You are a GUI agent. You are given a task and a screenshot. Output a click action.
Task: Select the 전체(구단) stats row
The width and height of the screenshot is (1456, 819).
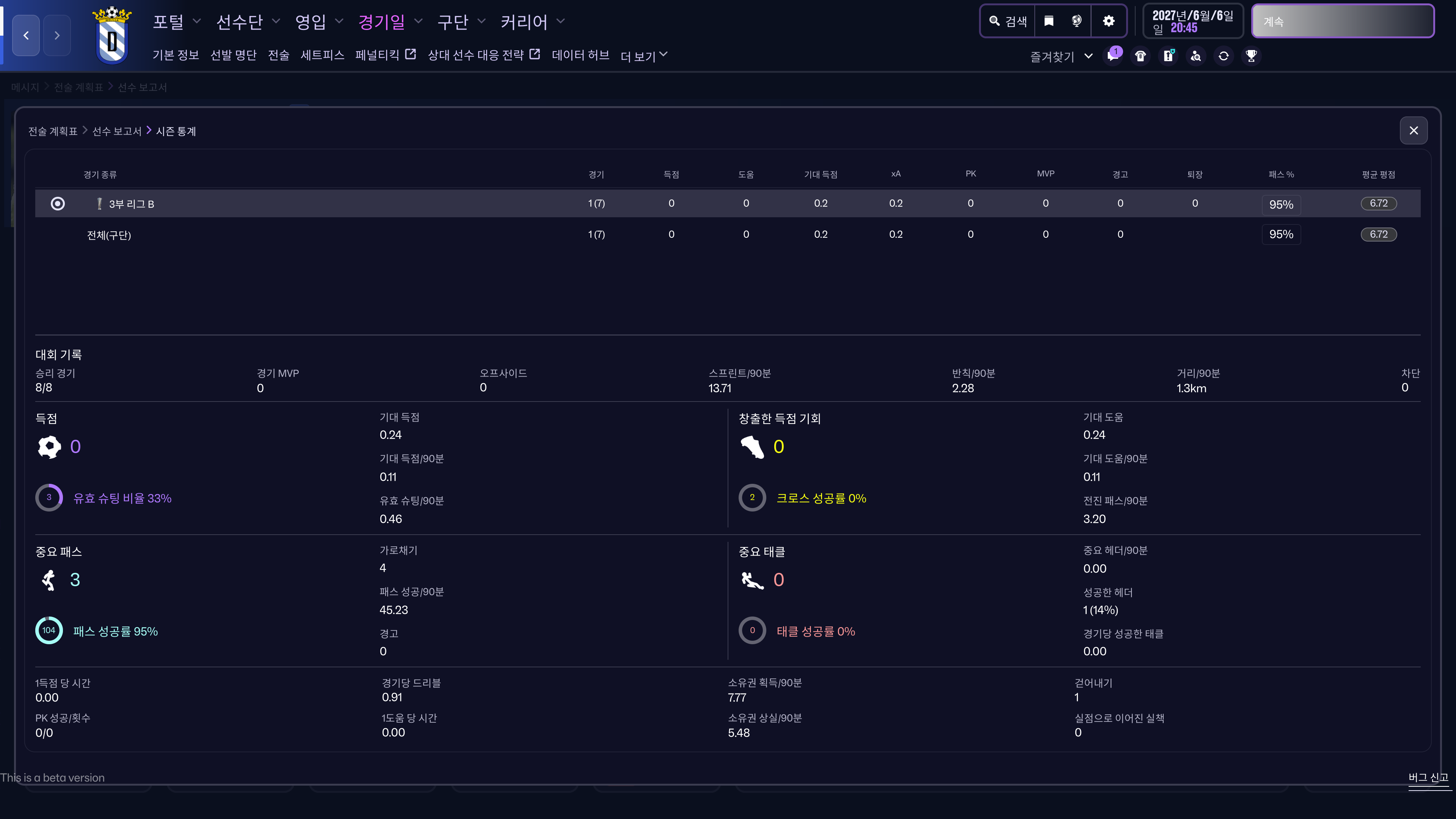pyautogui.click(x=108, y=235)
